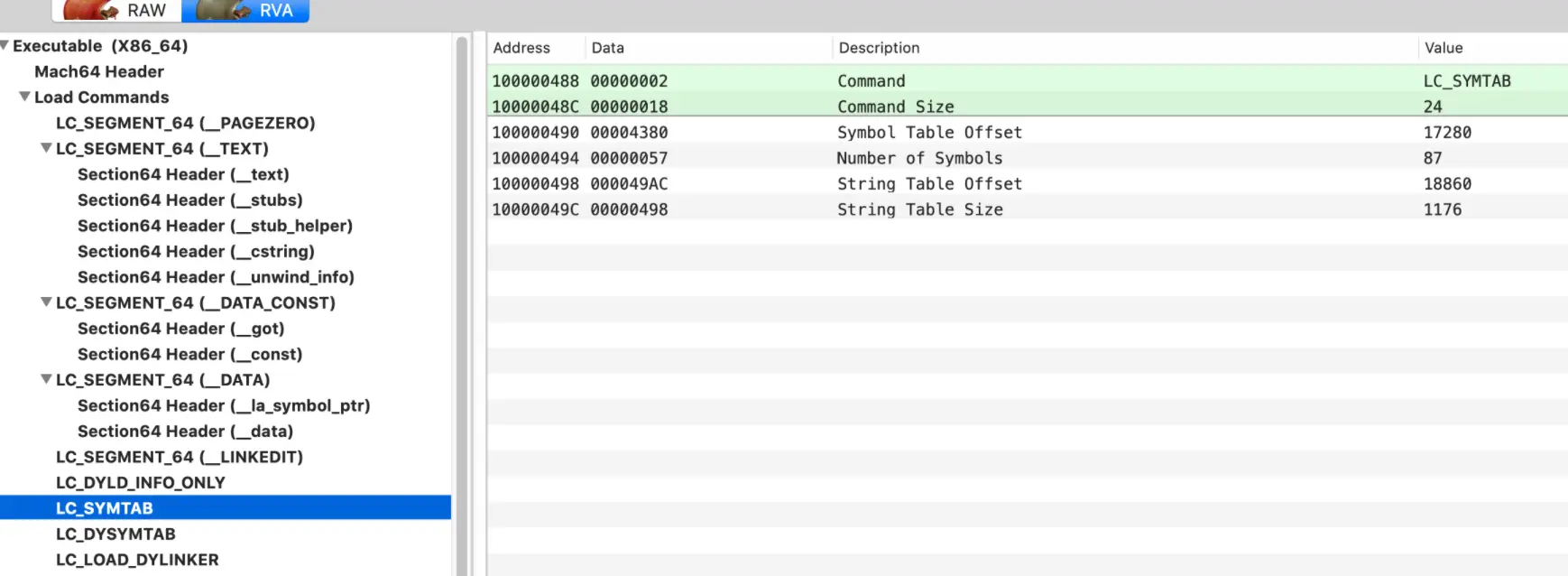Collapse the LC_SEGMENT_64 (__DATA) triangle
This screenshot has height=576, width=1568.
point(46,379)
